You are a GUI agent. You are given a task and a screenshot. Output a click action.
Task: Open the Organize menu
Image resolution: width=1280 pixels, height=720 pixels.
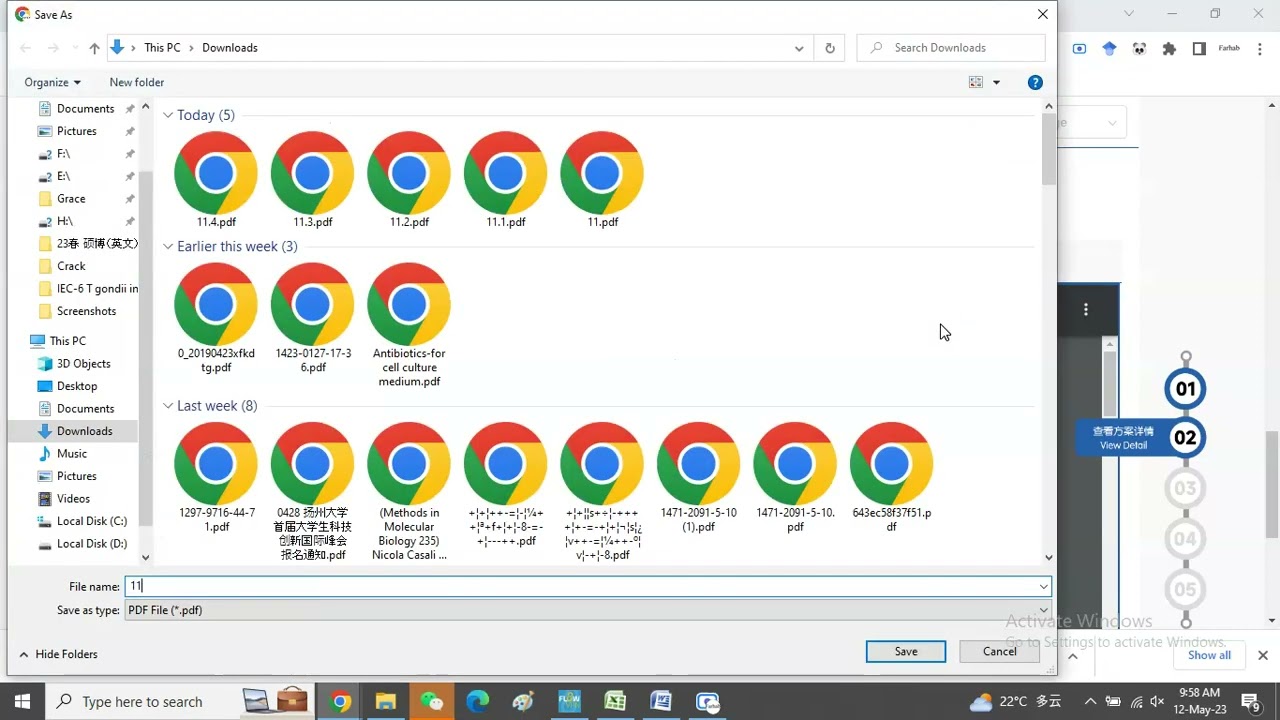tap(52, 82)
